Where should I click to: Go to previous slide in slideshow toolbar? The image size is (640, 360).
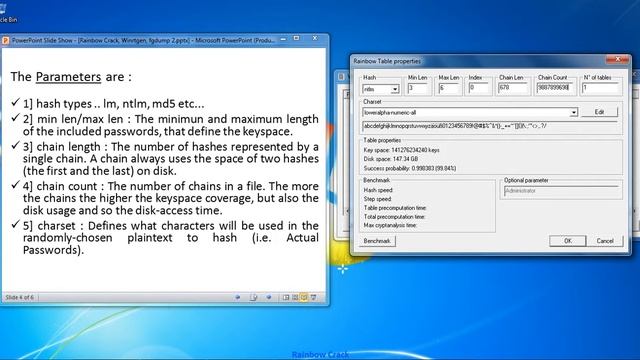point(238,297)
